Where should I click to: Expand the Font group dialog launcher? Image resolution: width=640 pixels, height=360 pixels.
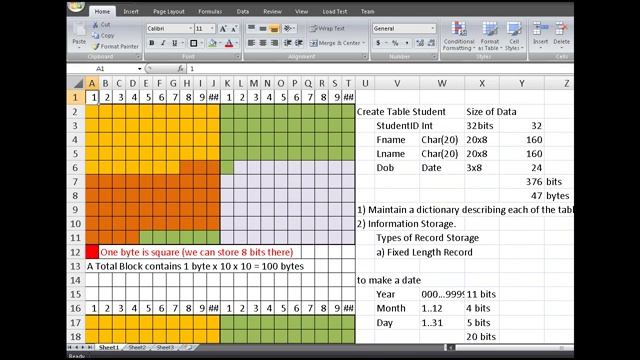[x=238, y=56]
